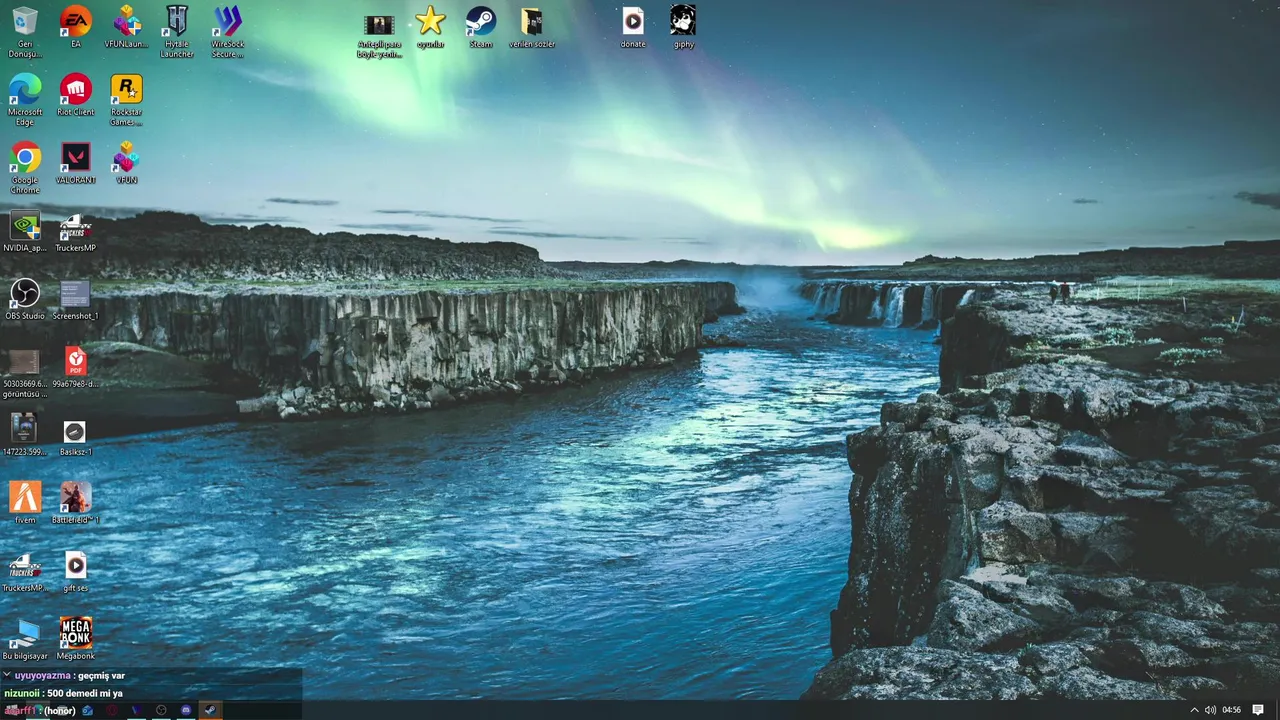Select the Hytale Launcher desktop icon
Screen dimensions: 1280x720
pos(177,32)
